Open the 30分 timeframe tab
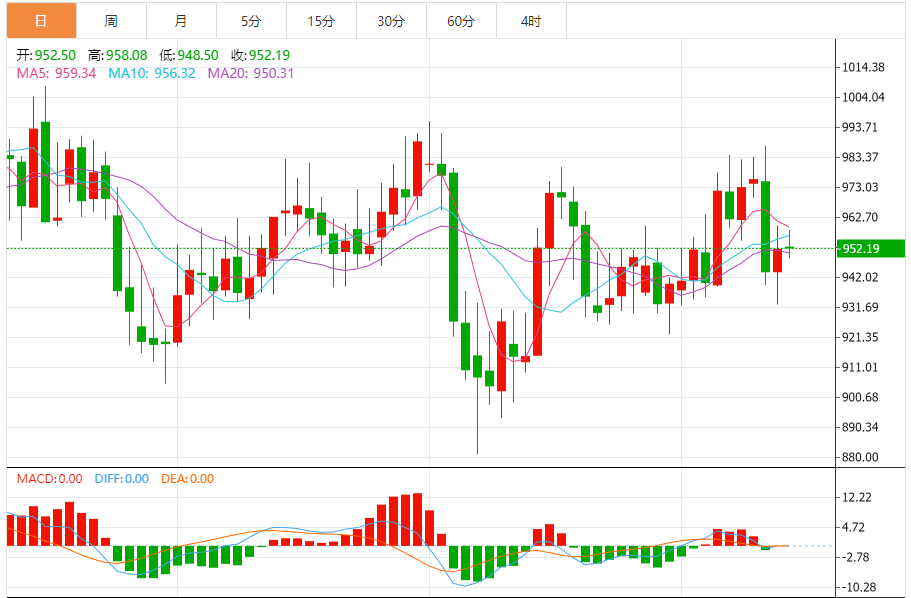 click(x=391, y=21)
